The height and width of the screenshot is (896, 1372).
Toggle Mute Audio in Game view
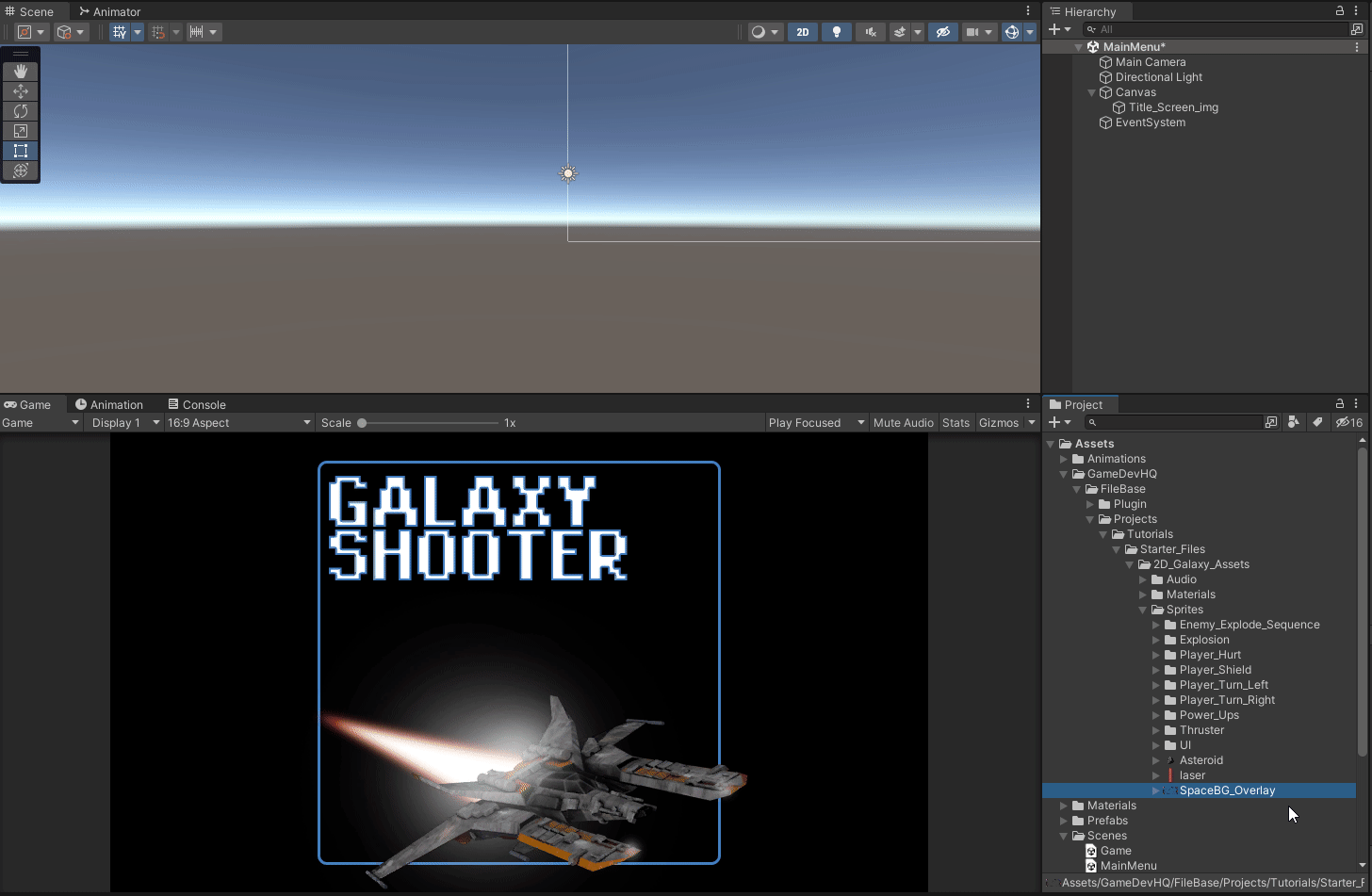pyautogui.click(x=903, y=423)
